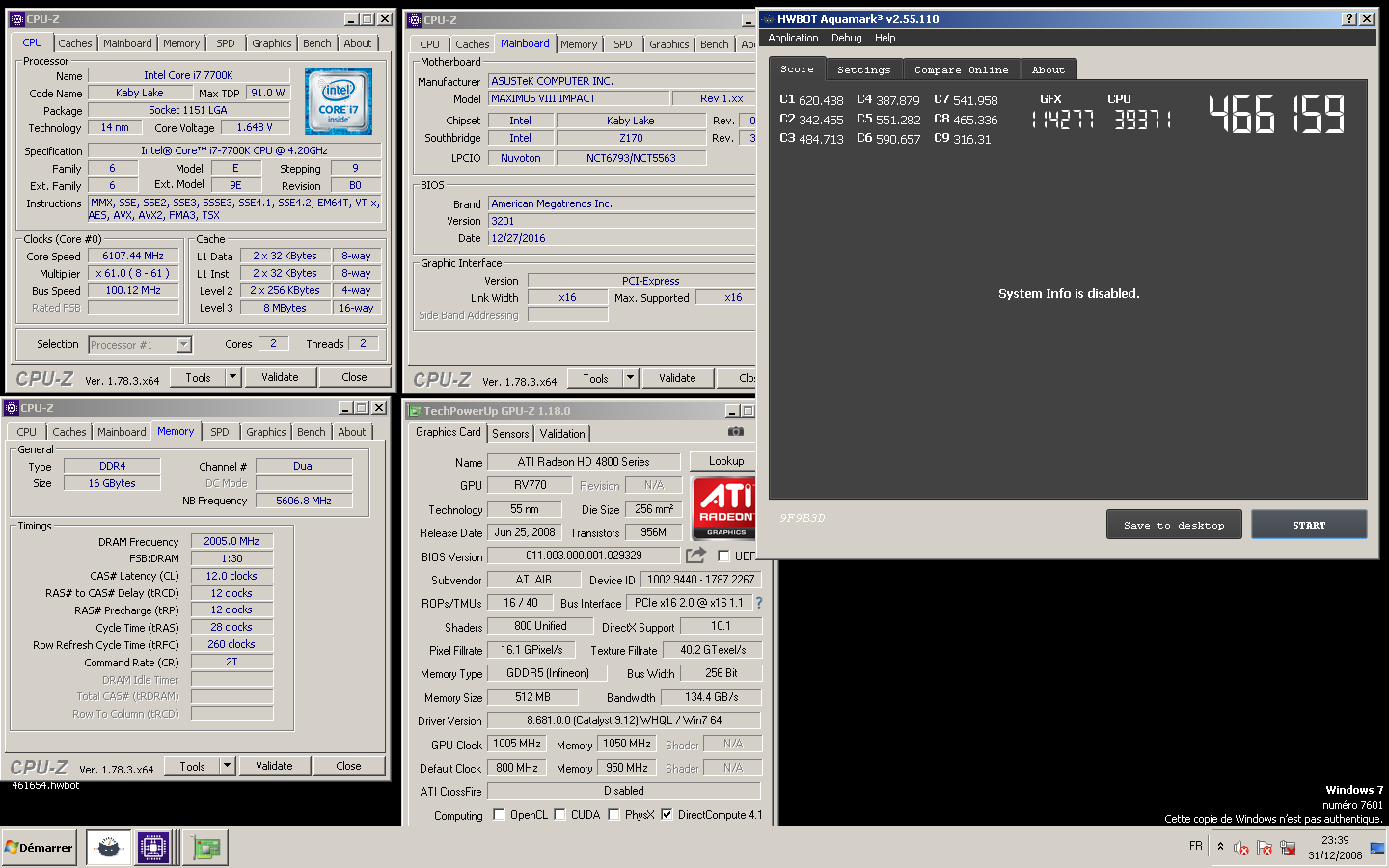
Task: Click the Intel Core i7 logo image
Action: click(x=339, y=101)
